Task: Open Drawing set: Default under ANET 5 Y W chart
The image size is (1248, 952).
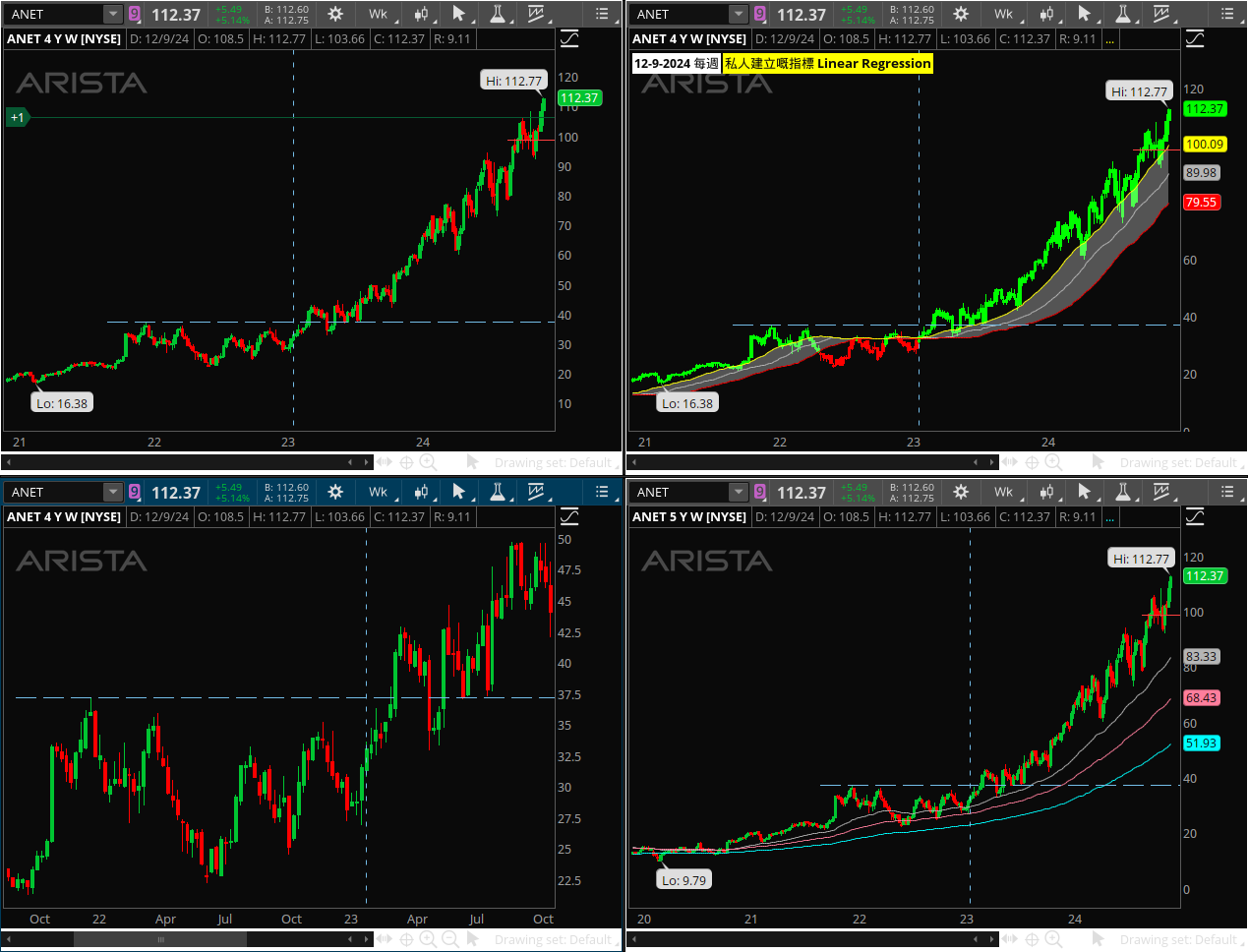Action: (x=1178, y=939)
